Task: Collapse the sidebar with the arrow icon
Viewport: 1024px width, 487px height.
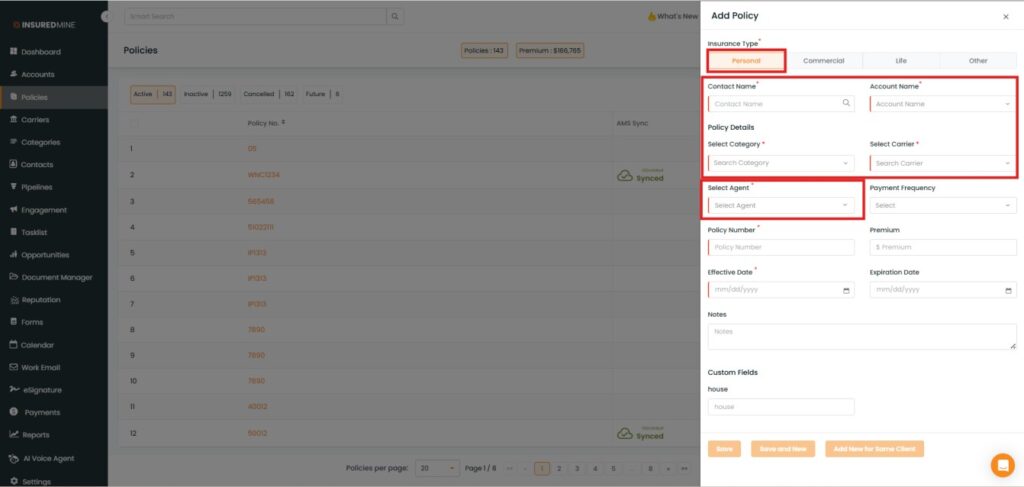Action: (x=106, y=17)
